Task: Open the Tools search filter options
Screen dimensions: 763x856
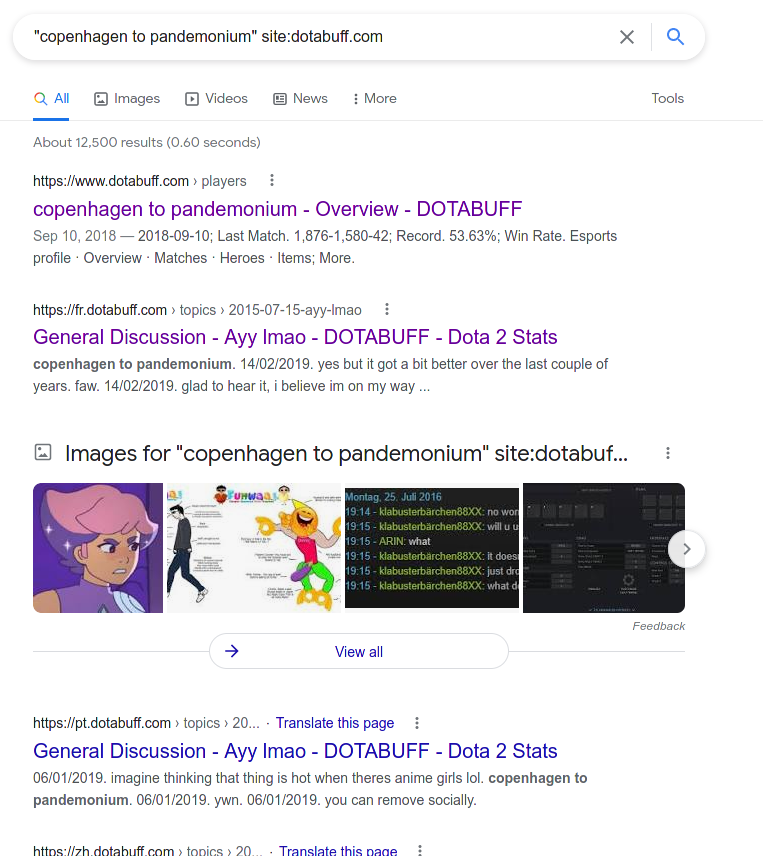Action: pyautogui.click(x=667, y=98)
